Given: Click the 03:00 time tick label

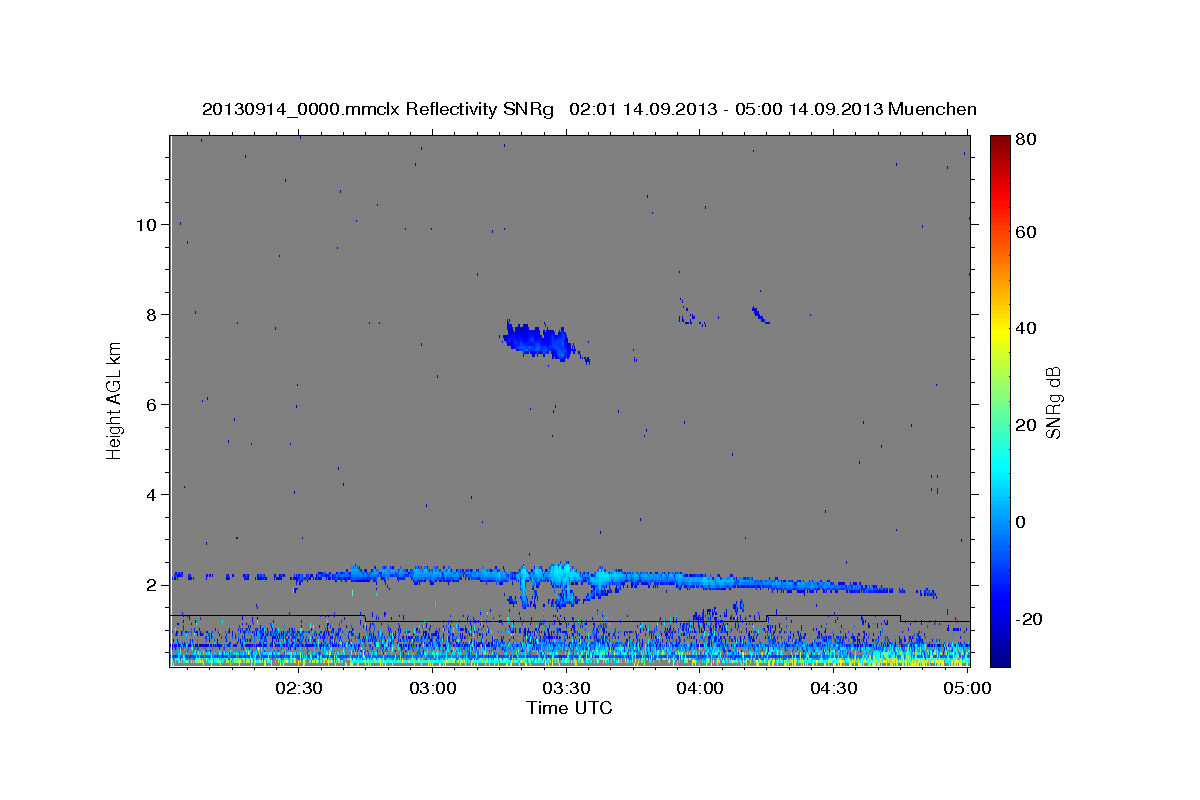Looking at the screenshot, I should (x=433, y=688).
